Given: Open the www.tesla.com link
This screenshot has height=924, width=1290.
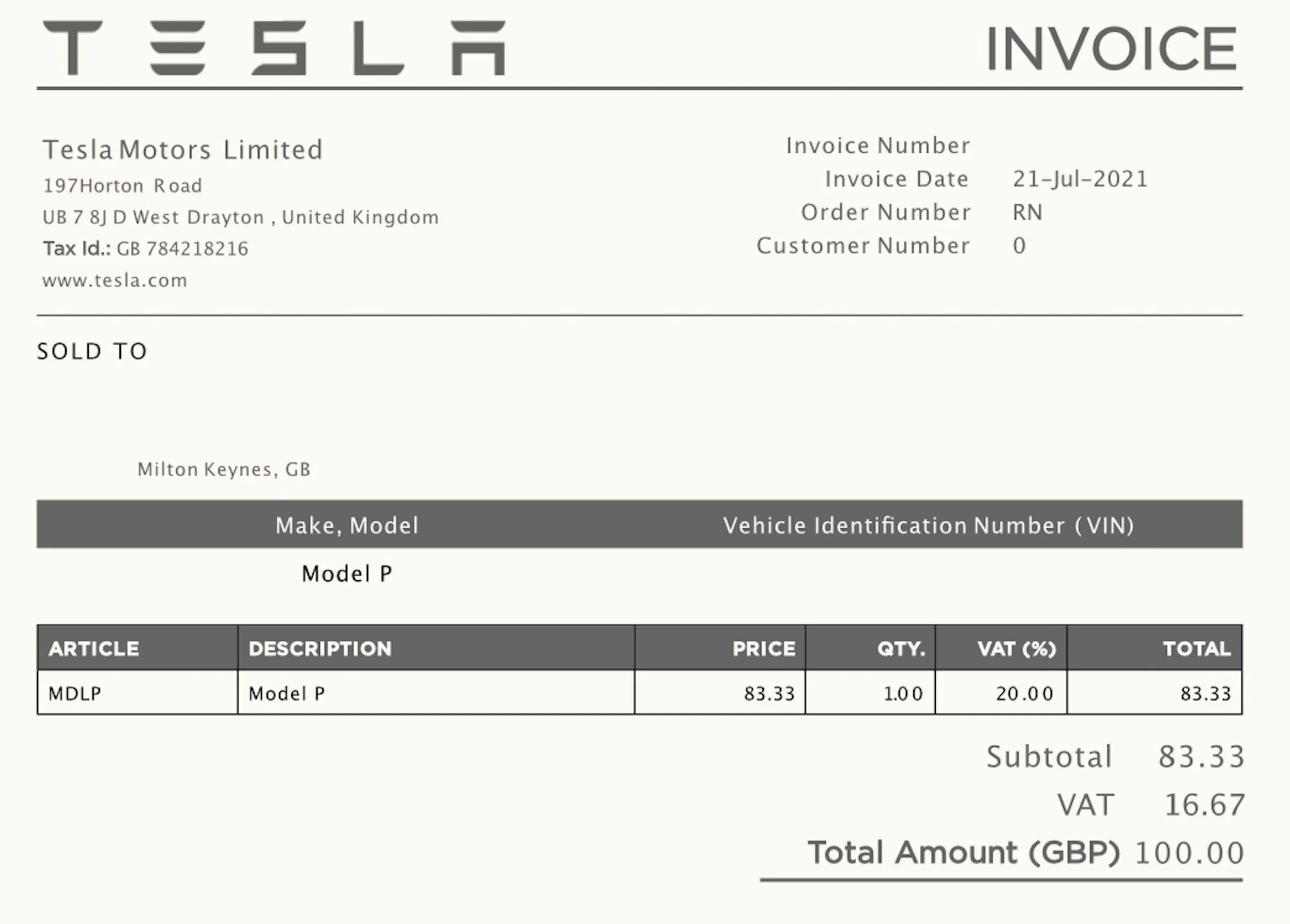Looking at the screenshot, I should coord(115,280).
